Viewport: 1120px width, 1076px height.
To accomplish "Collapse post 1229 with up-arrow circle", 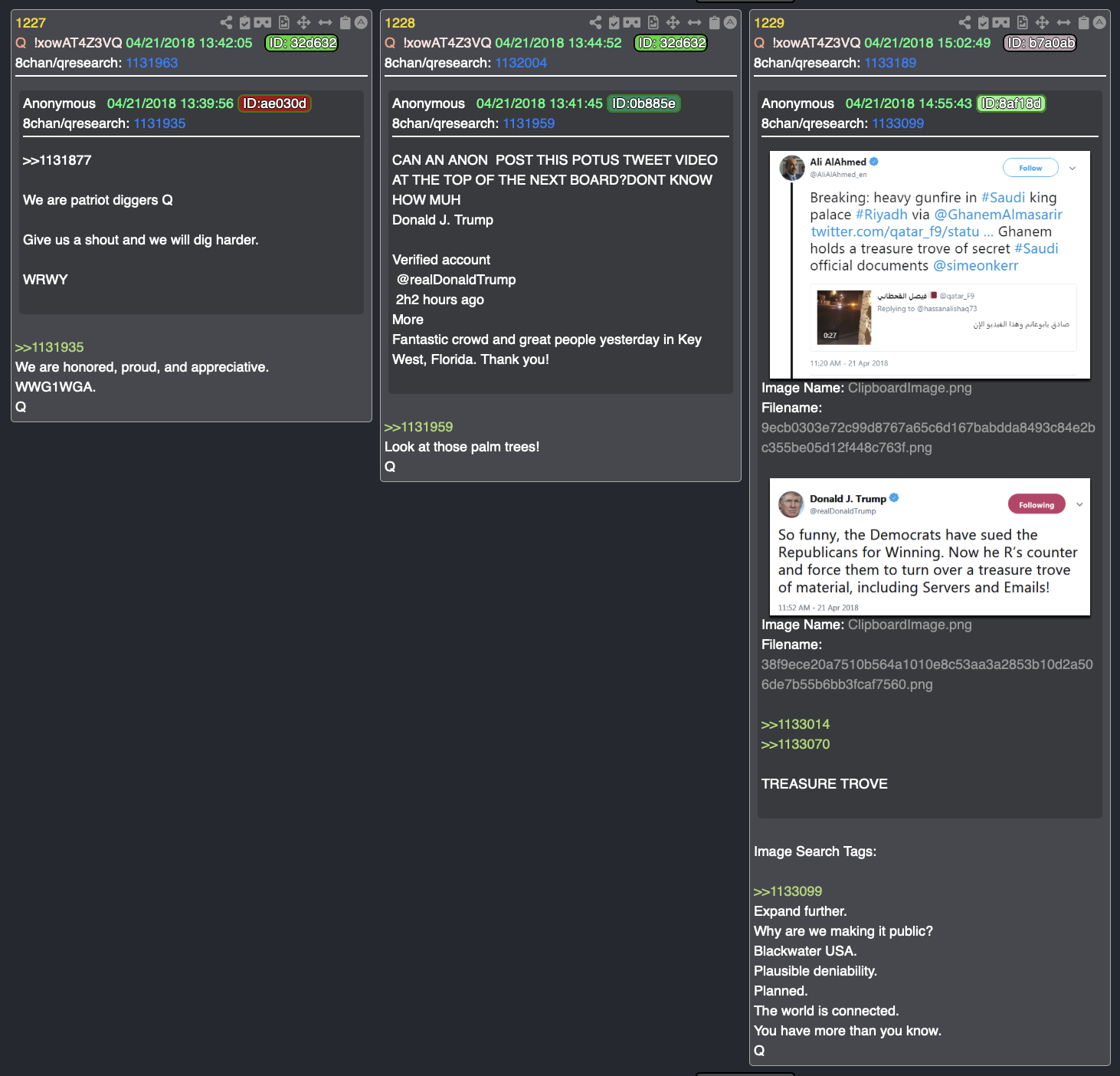I will (x=1099, y=23).
